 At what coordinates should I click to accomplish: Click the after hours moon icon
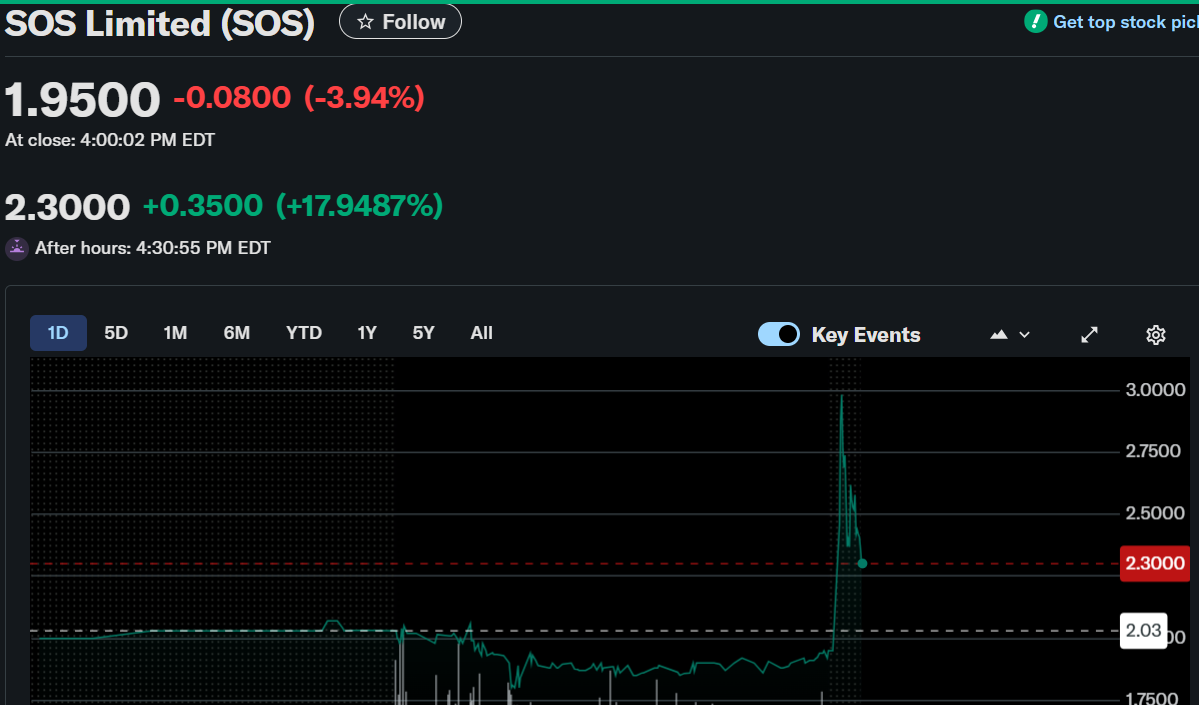(17, 249)
